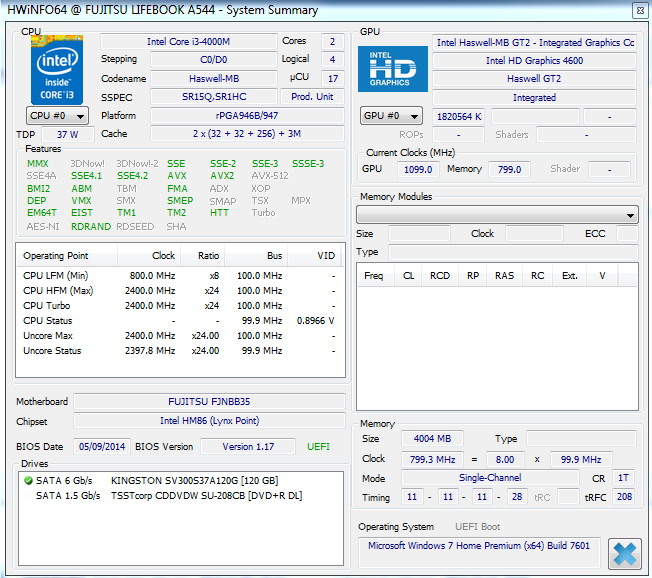Click the Bus column header
Screen dimensions: 652x578
pyautogui.click(x=256, y=255)
